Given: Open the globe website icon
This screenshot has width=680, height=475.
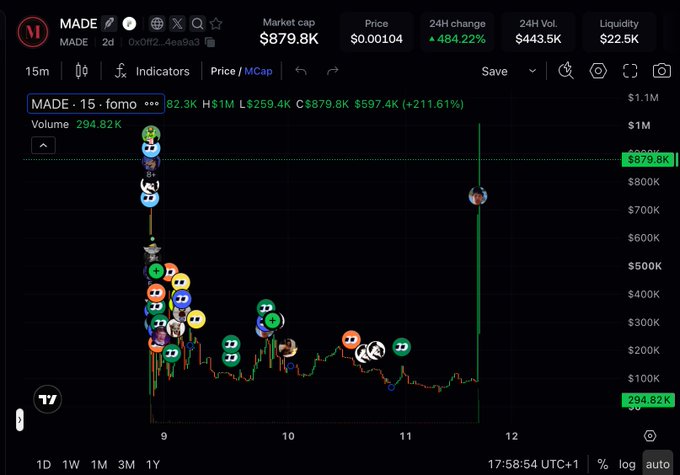Looking at the screenshot, I should tap(157, 23).
